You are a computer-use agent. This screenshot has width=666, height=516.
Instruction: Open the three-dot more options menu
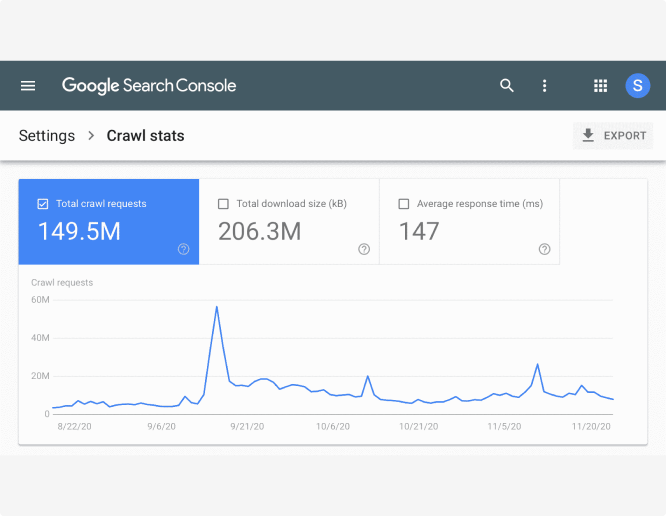coord(545,86)
